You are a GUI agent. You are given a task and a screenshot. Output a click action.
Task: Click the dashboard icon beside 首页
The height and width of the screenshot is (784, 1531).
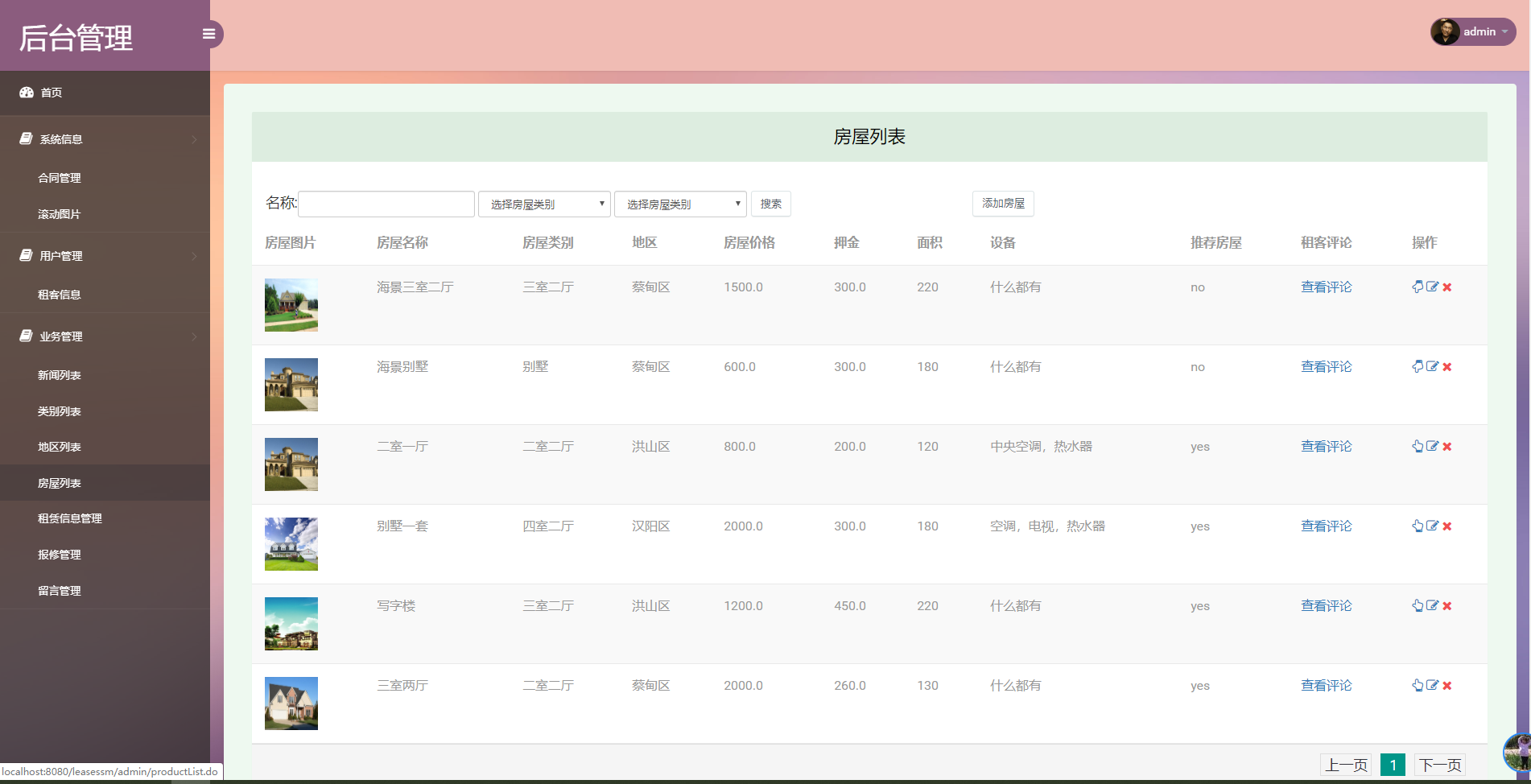point(27,93)
